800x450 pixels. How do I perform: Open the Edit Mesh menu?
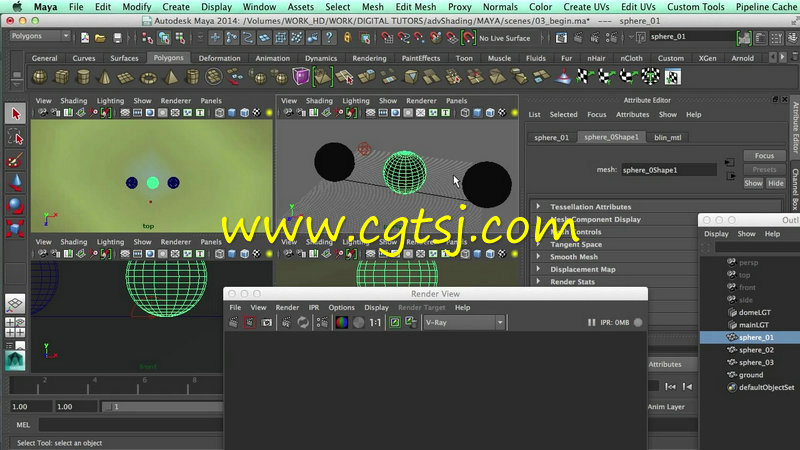(x=416, y=7)
